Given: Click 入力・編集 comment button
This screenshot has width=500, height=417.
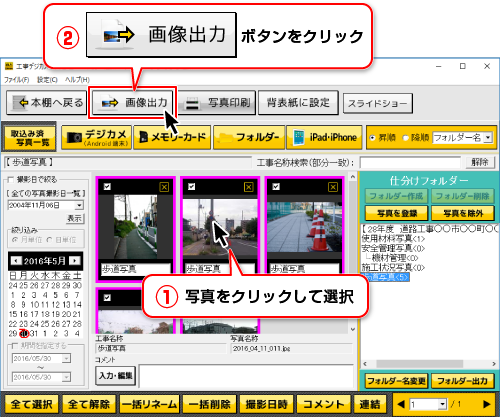Looking at the screenshot, I should [116, 376].
